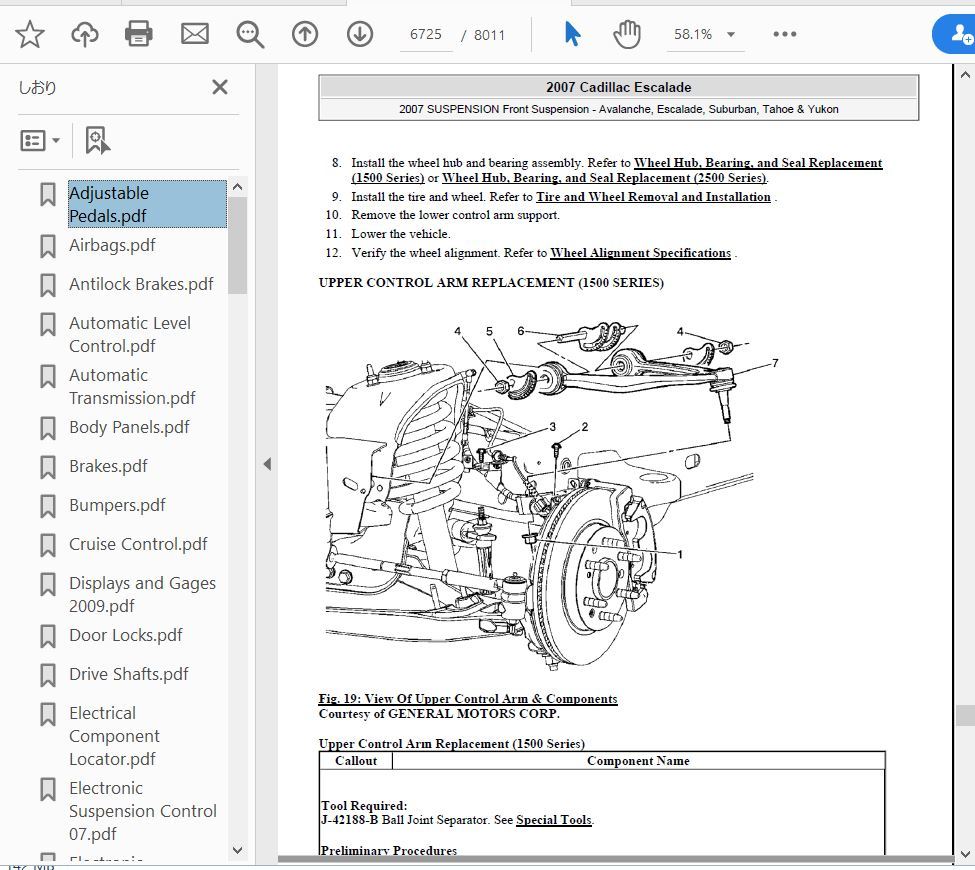This screenshot has height=870, width=975.
Task: Print the document with printer icon
Action: pyautogui.click(x=139, y=34)
